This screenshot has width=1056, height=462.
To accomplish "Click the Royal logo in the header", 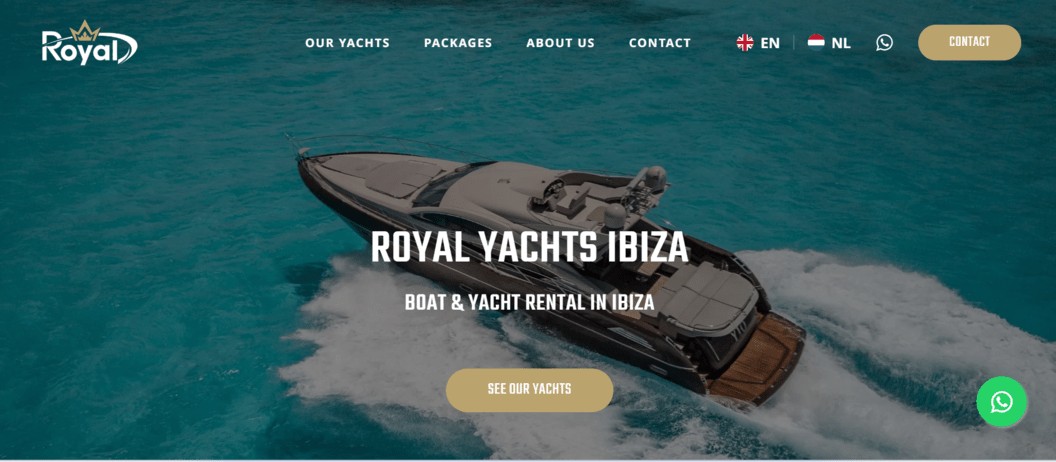I will pyautogui.click(x=89, y=43).
